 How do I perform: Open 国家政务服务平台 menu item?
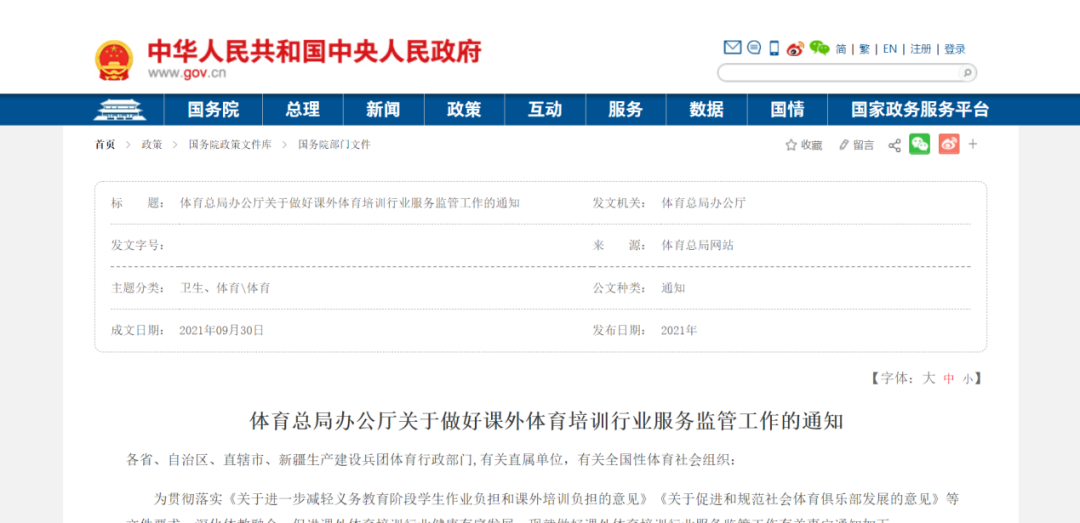[x=920, y=110]
